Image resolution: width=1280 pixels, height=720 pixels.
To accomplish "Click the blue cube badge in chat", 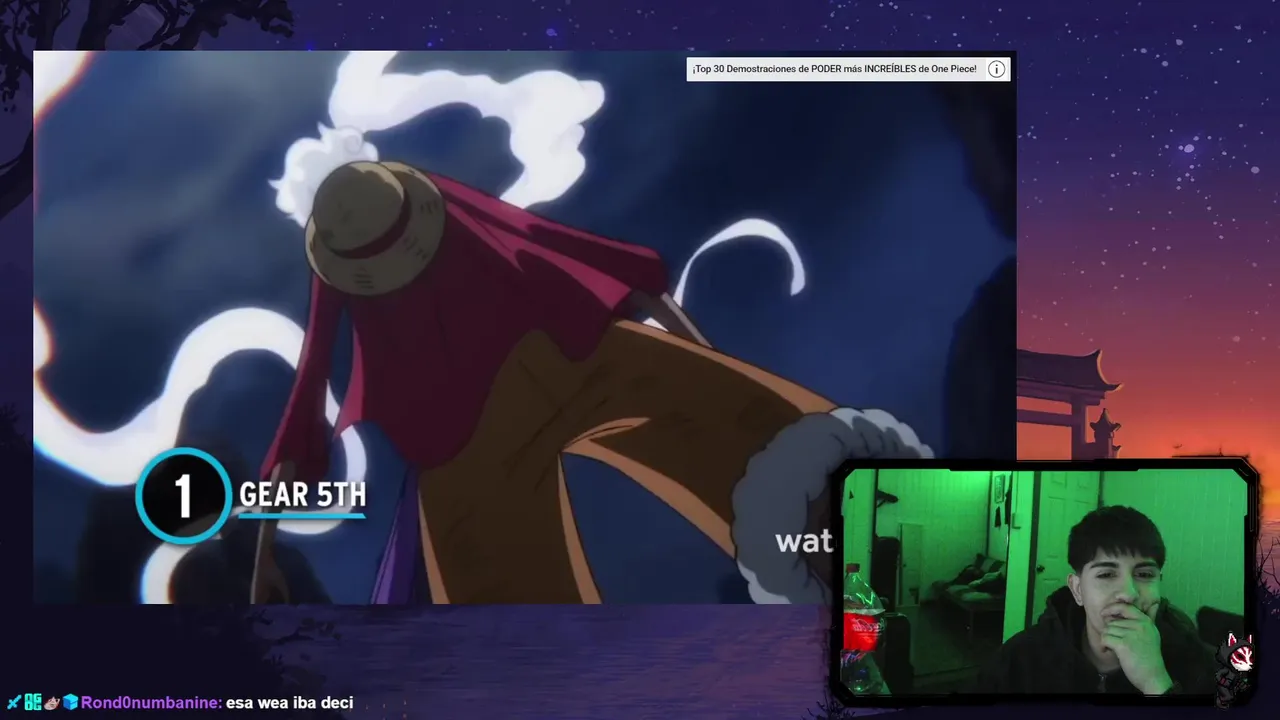I will point(70,702).
